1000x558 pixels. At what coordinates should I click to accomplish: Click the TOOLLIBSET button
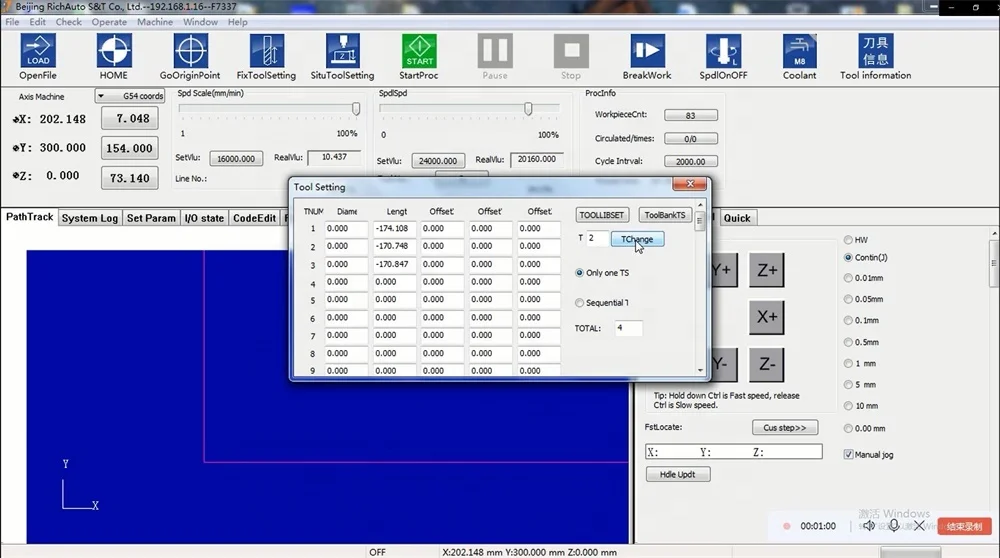click(x=601, y=215)
